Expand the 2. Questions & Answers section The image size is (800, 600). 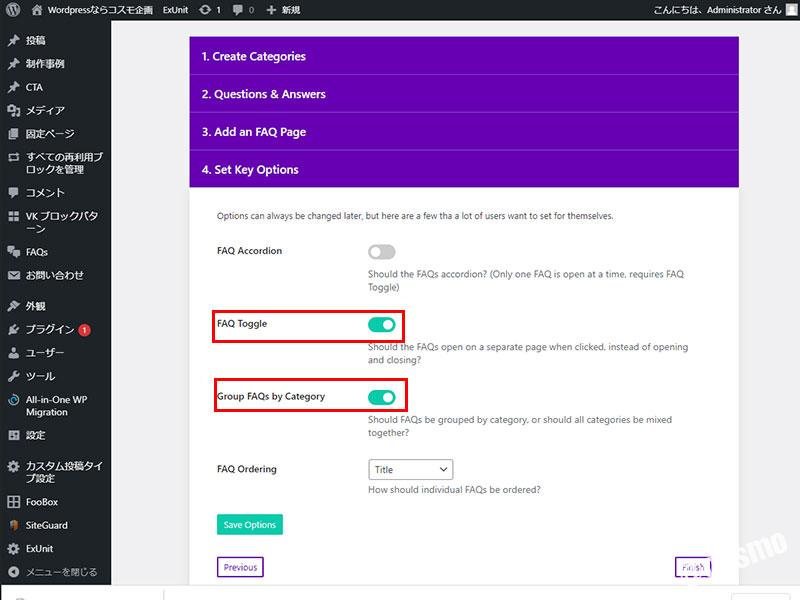463,94
